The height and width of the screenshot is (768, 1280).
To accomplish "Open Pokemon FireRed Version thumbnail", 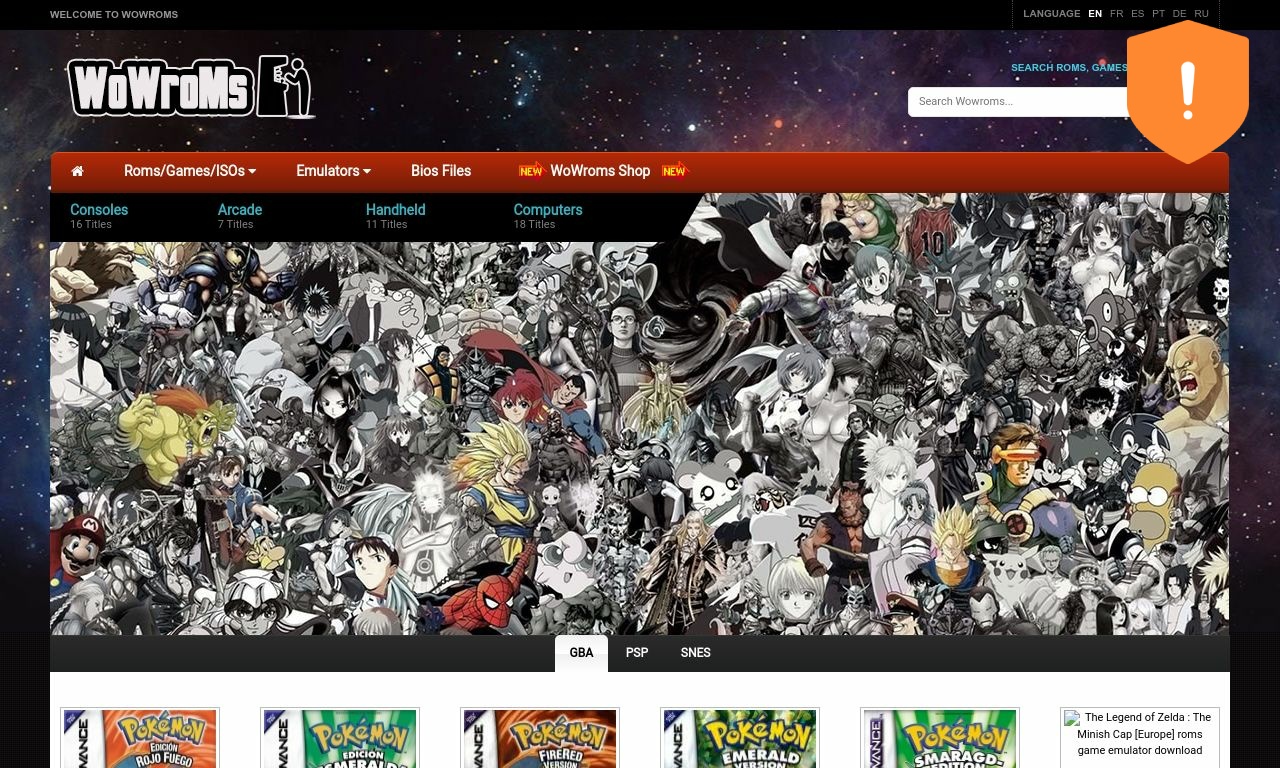I will click(x=540, y=738).
